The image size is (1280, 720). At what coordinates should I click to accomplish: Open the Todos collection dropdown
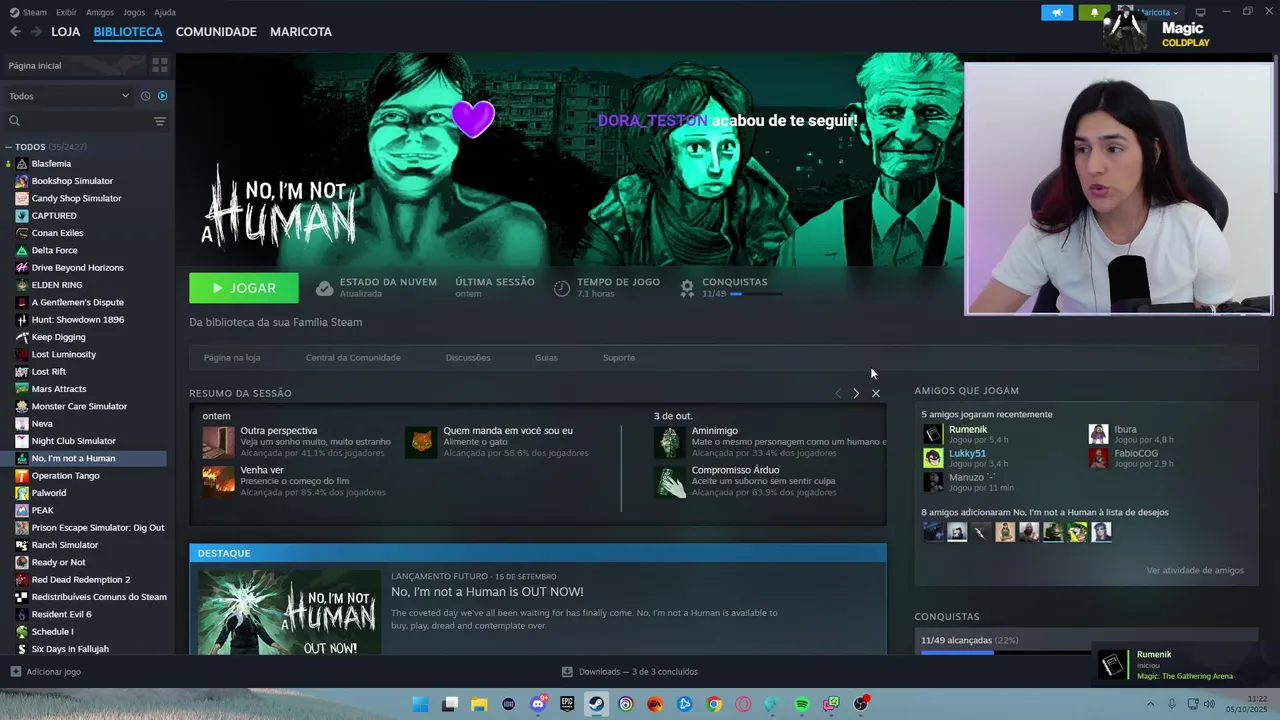70,96
